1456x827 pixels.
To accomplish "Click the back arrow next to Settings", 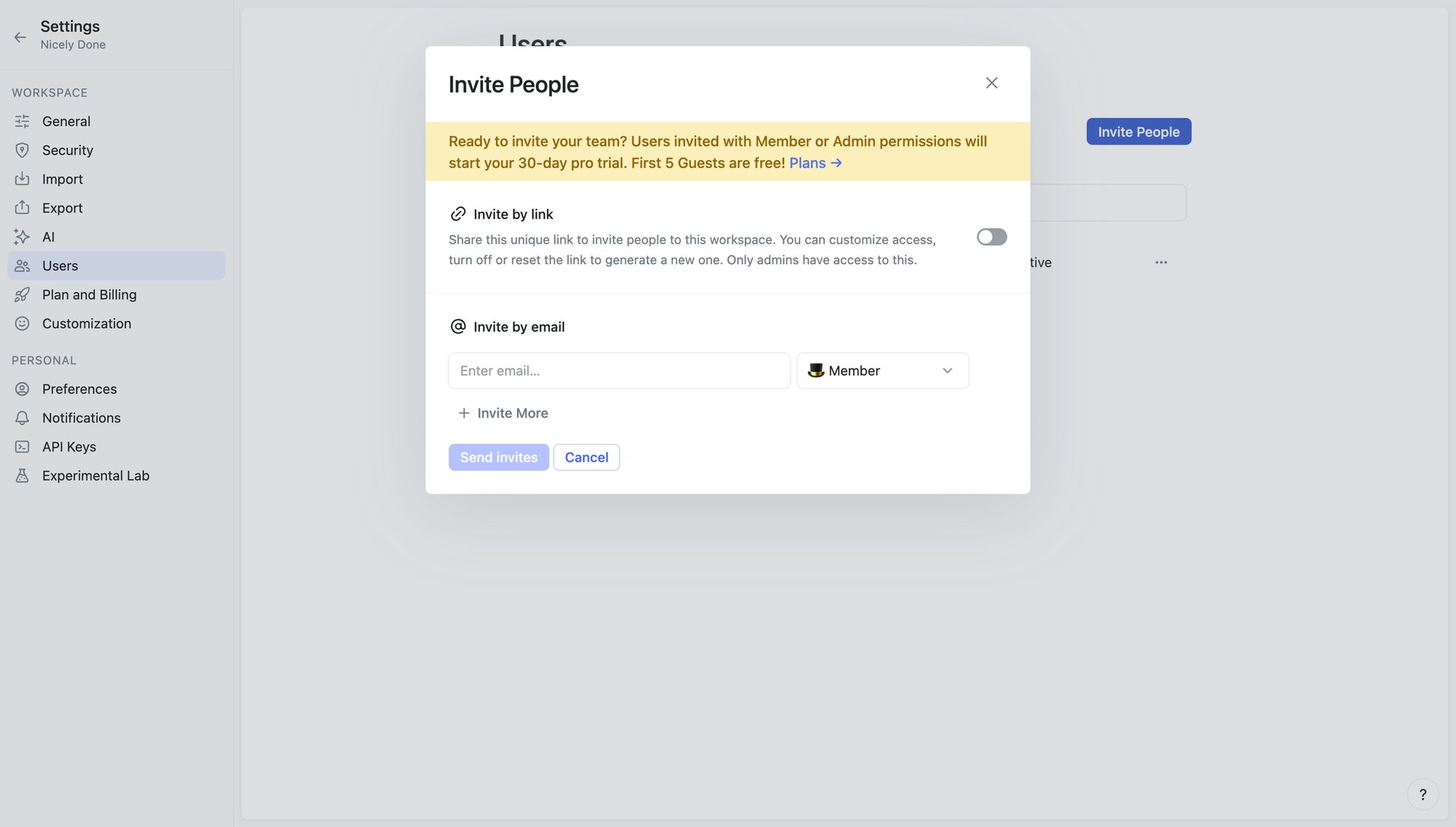I will click(20, 36).
